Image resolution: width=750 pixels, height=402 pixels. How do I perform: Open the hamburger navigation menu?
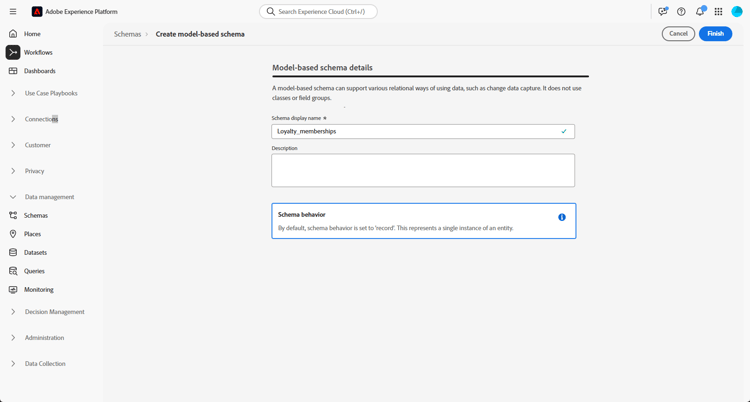pos(13,12)
